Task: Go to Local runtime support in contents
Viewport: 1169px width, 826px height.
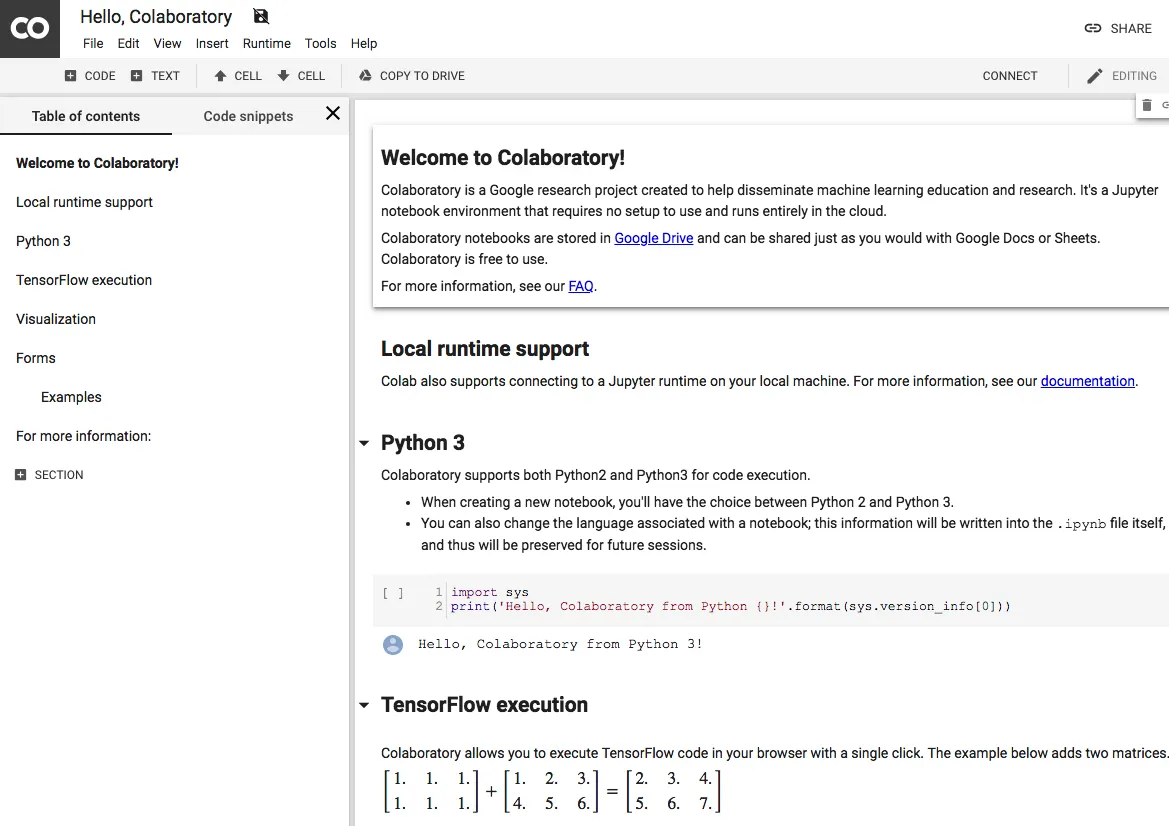Action: click(x=84, y=202)
